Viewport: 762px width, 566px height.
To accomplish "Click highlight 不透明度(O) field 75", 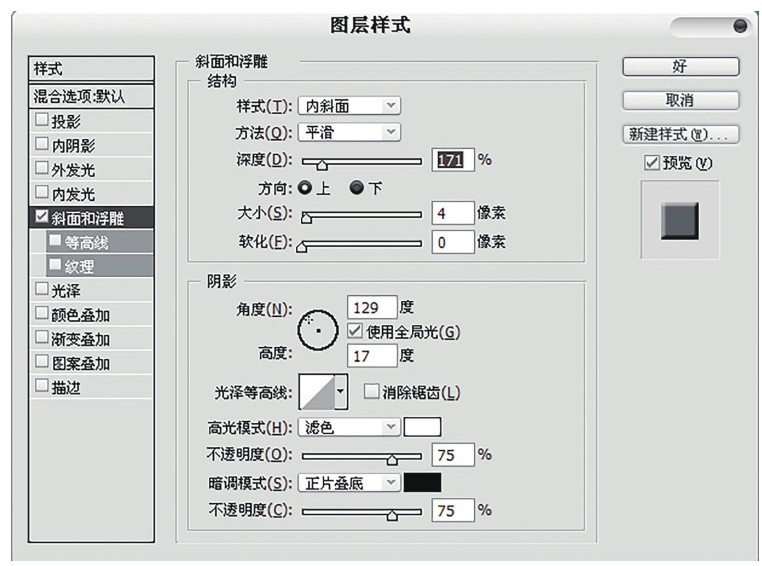I will [x=453, y=455].
